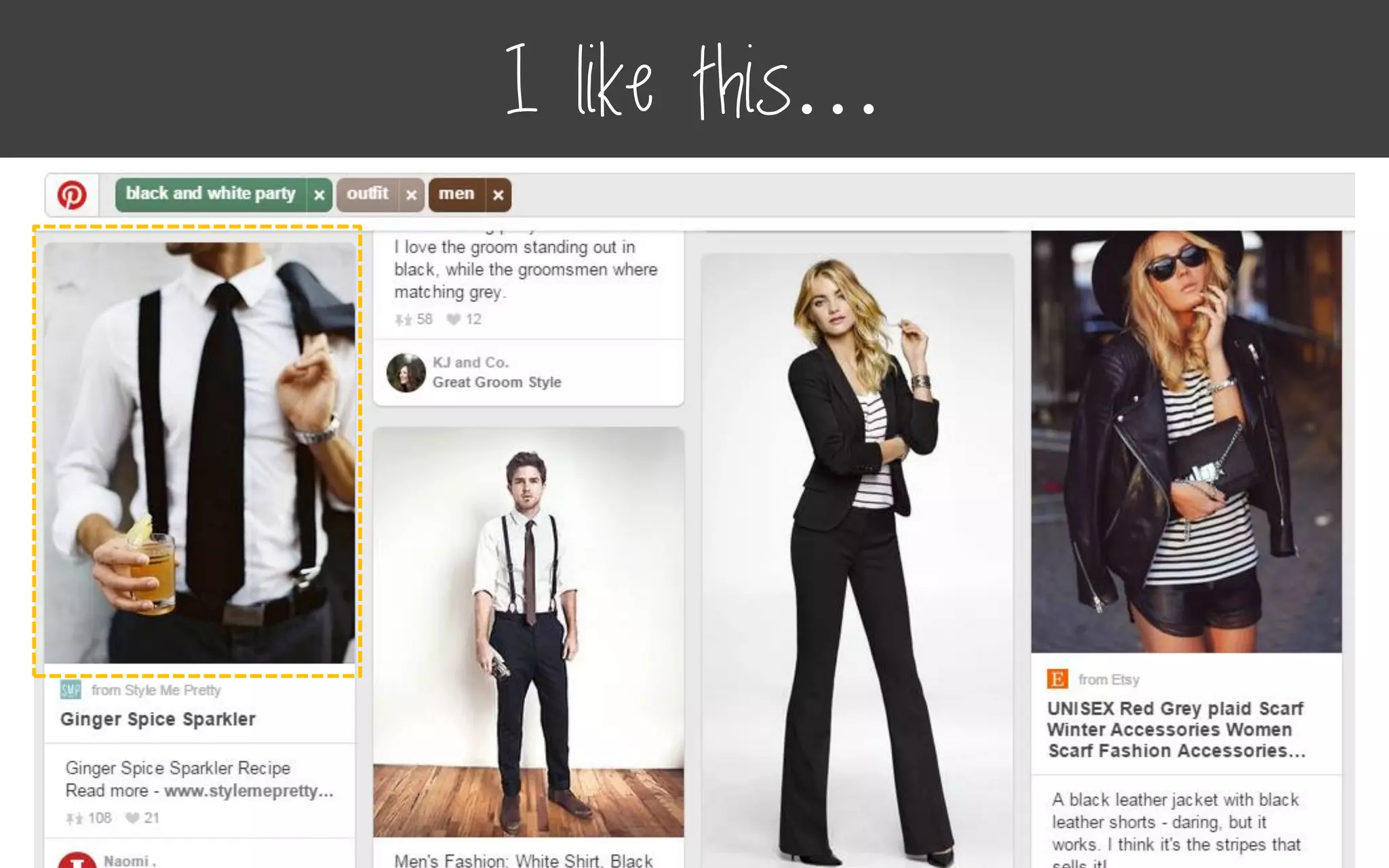Click the Etsy source icon
Screen dimensions: 1389x868
pyautogui.click(x=1057, y=679)
